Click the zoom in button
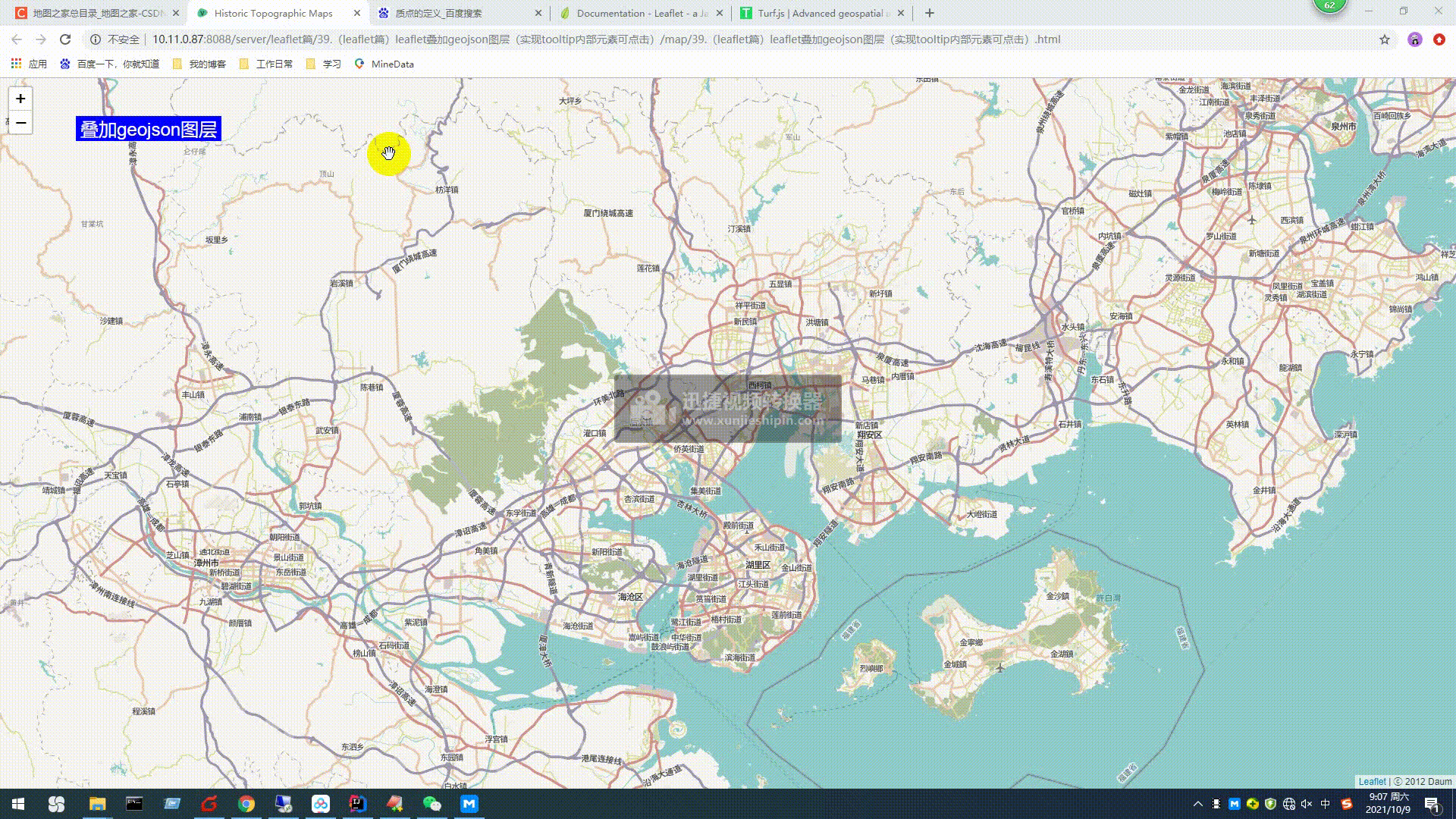1456x819 pixels. (x=20, y=98)
